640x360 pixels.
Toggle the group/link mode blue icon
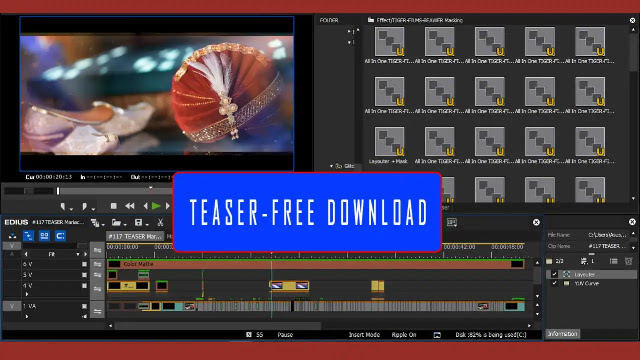(44, 236)
